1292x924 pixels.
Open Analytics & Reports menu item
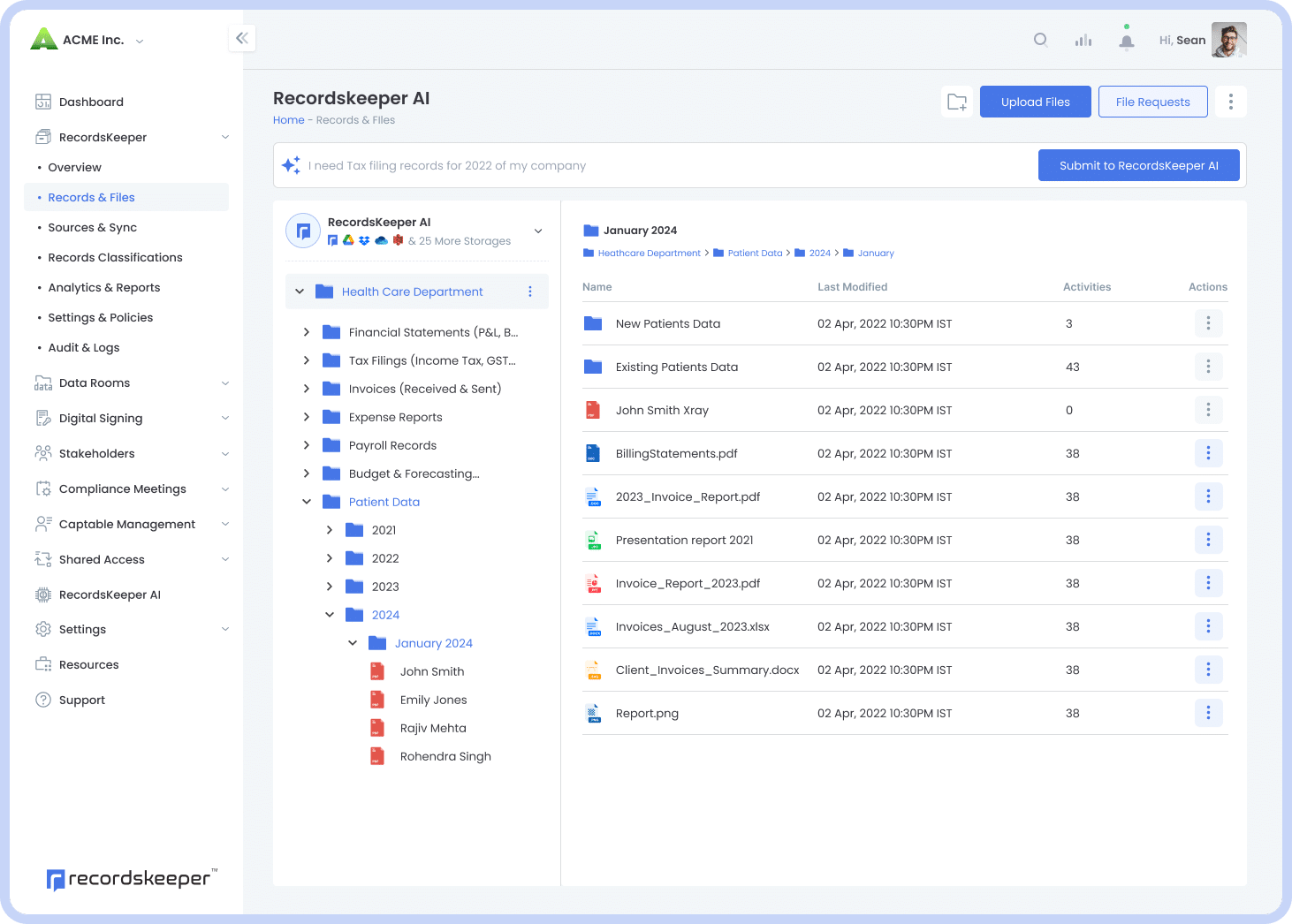point(104,287)
